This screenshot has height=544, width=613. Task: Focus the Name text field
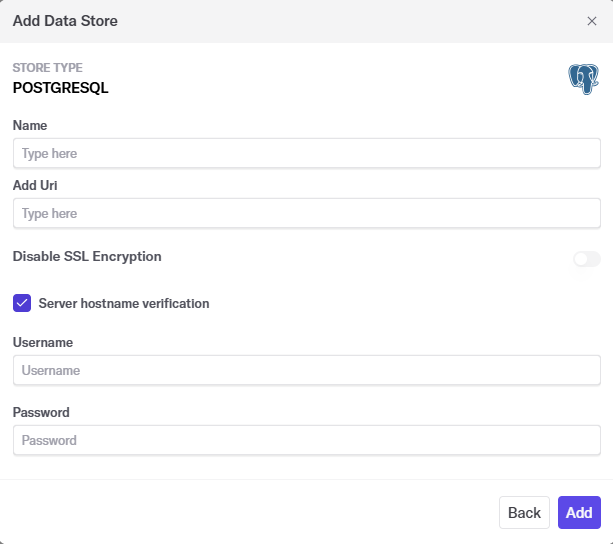pyautogui.click(x=306, y=154)
